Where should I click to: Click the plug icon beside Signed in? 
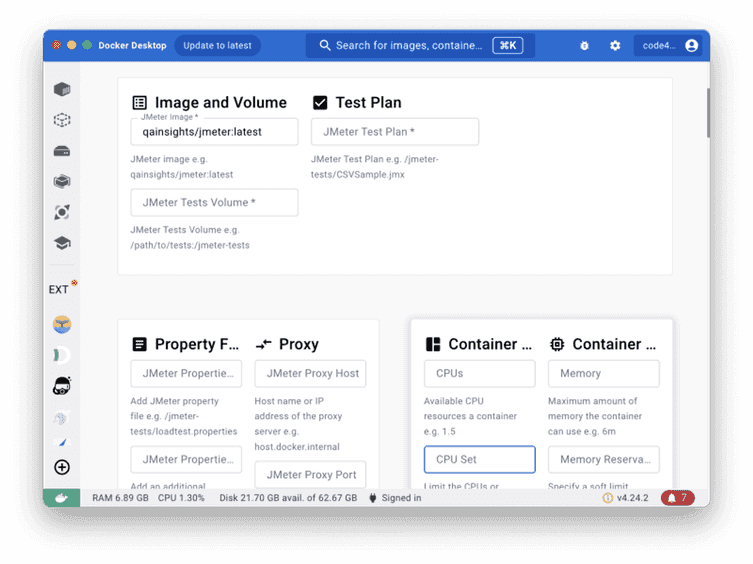[x=373, y=498]
